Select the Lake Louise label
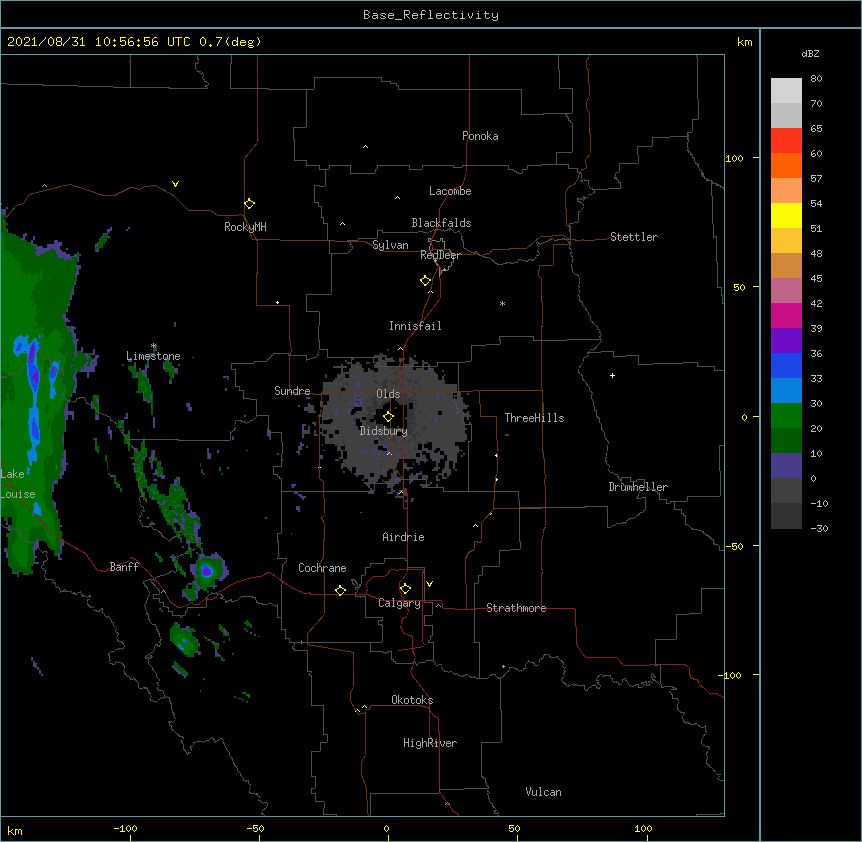This screenshot has width=862, height=842. (x=18, y=484)
